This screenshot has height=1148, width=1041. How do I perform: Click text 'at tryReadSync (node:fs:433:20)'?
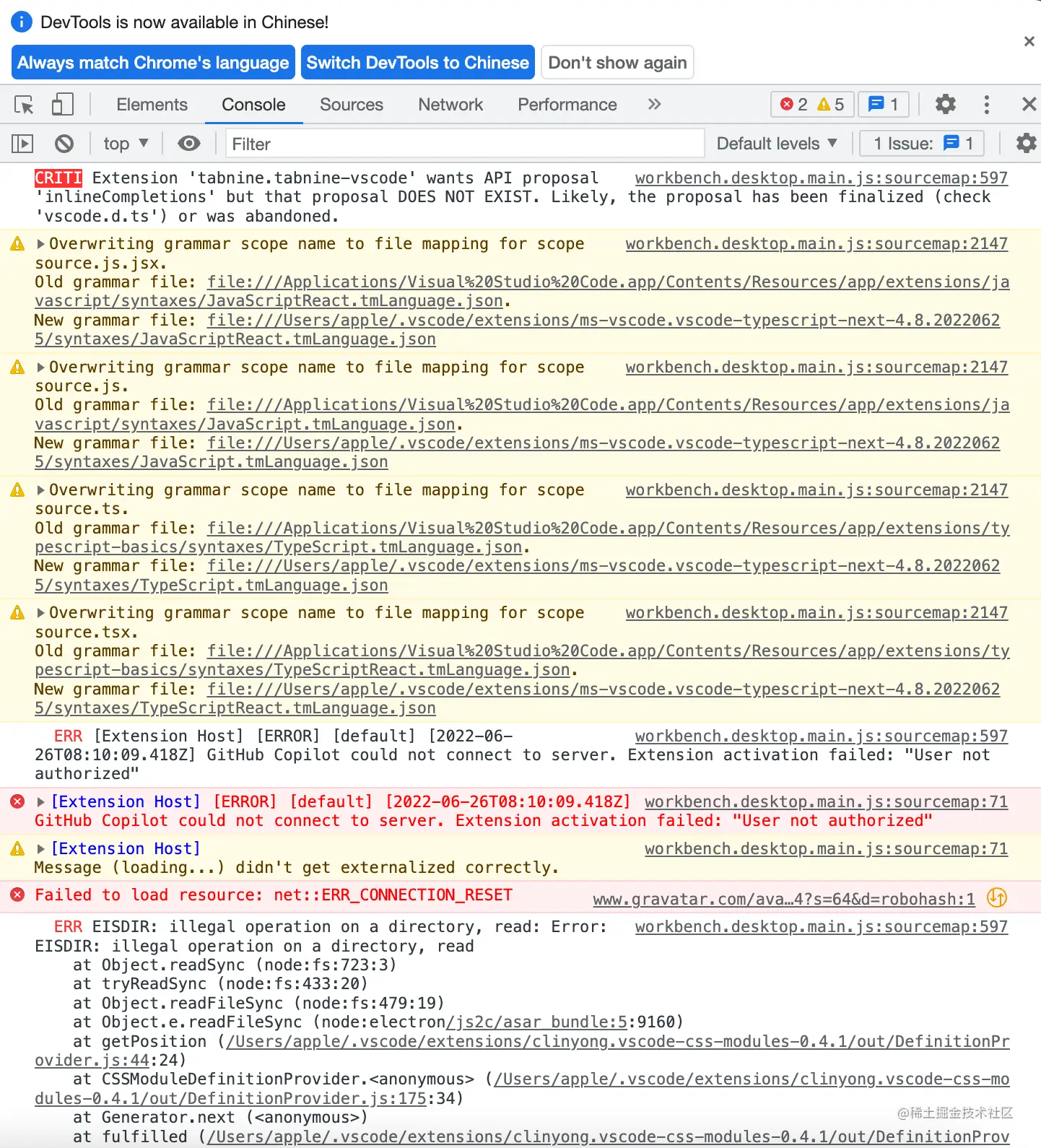220,984
